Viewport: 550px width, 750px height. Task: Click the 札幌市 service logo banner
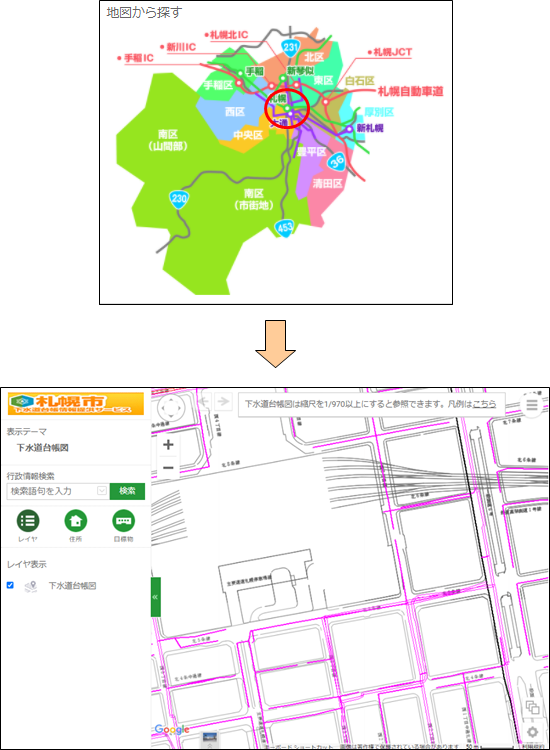click(76, 404)
